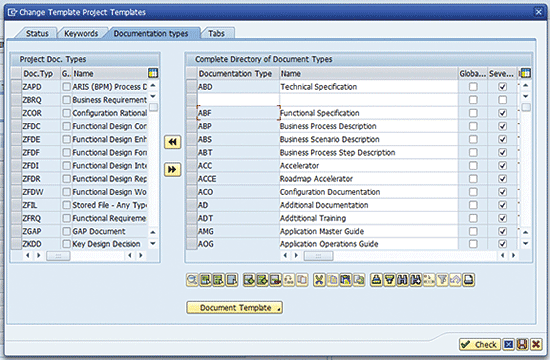Click the ABF documentation type cell
550x360 pixels.
[238, 113]
